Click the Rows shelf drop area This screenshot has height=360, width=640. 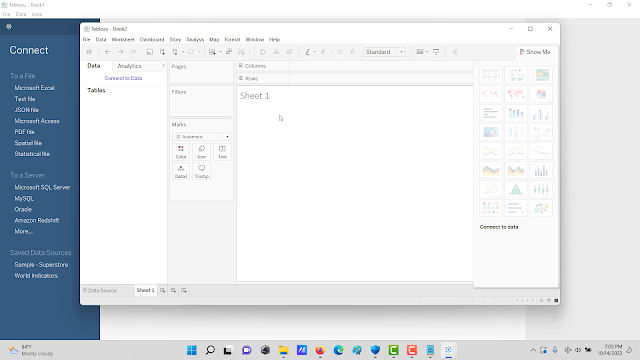[x=381, y=78]
